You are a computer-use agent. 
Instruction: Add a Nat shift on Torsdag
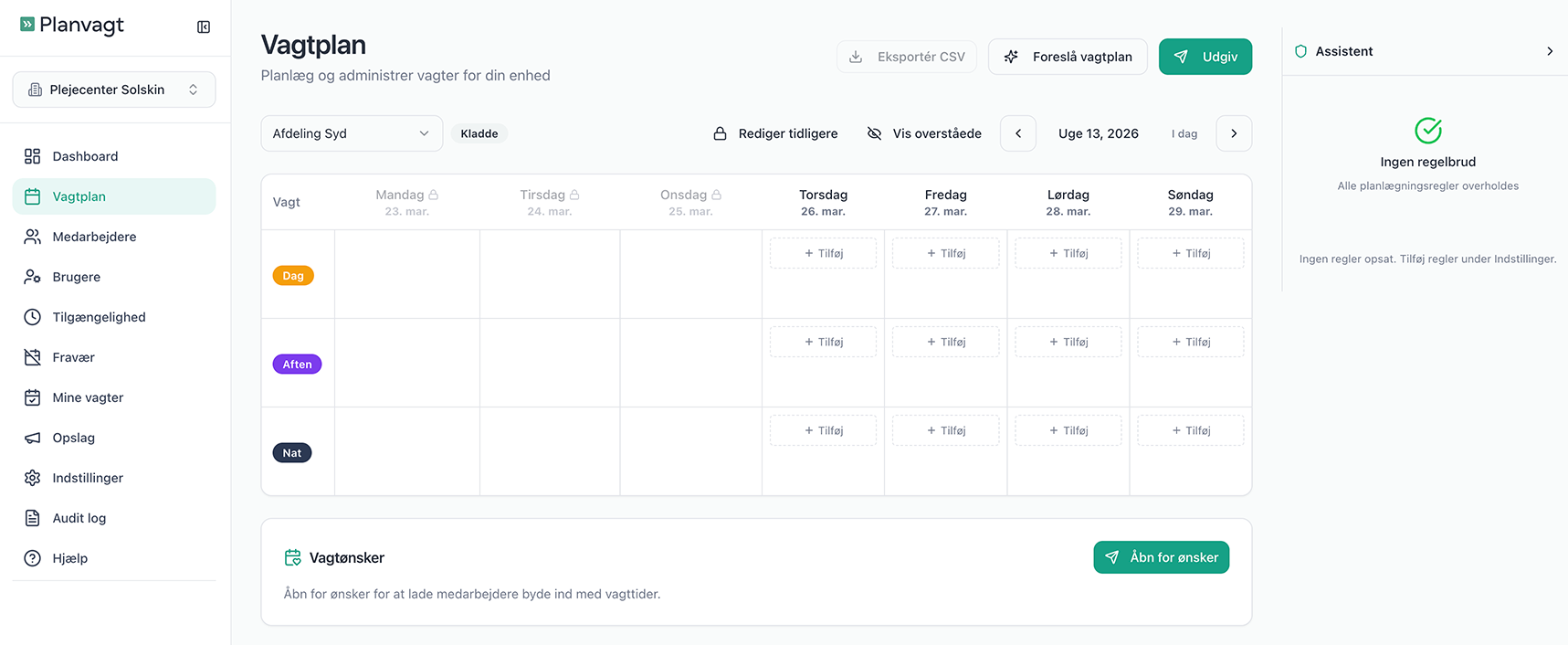click(x=823, y=430)
